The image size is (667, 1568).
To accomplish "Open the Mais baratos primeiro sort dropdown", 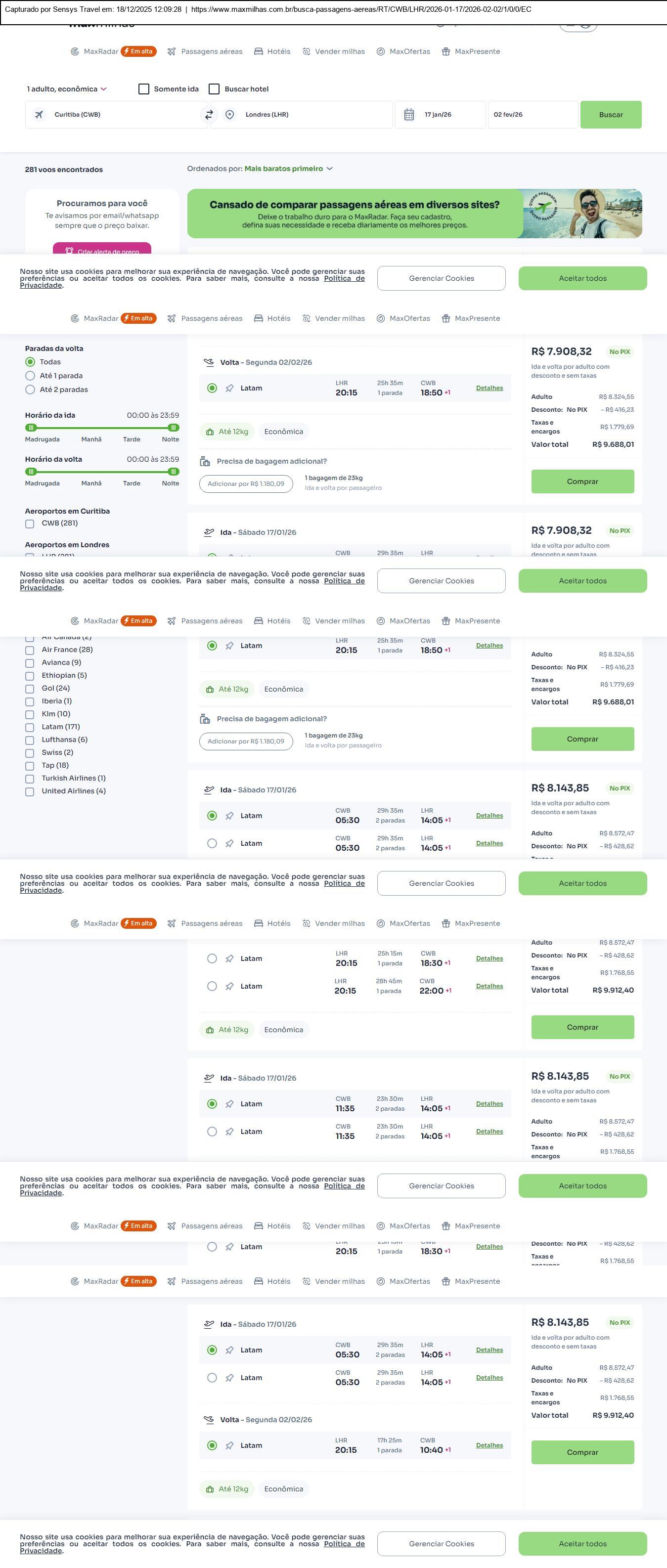I will click(288, 169).
